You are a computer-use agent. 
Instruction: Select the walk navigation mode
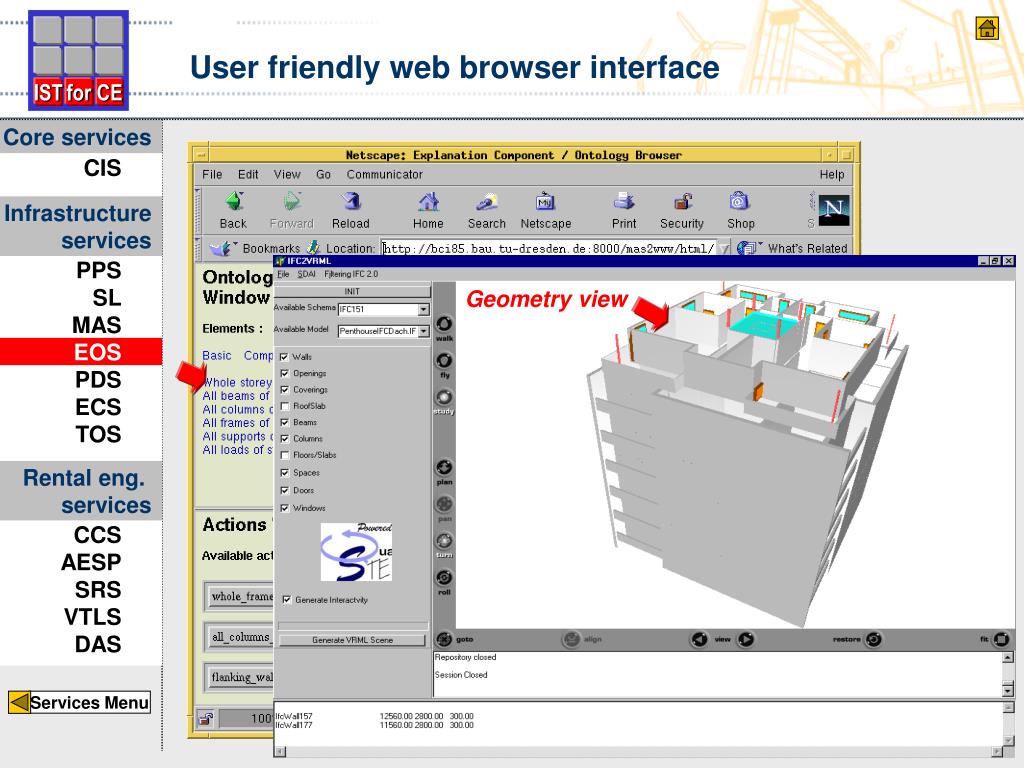pos(444,324)
